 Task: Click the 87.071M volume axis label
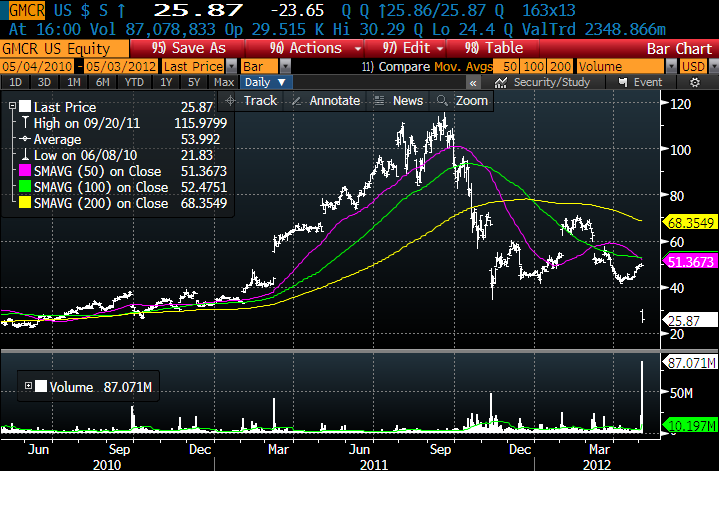[x=690, y=363]
